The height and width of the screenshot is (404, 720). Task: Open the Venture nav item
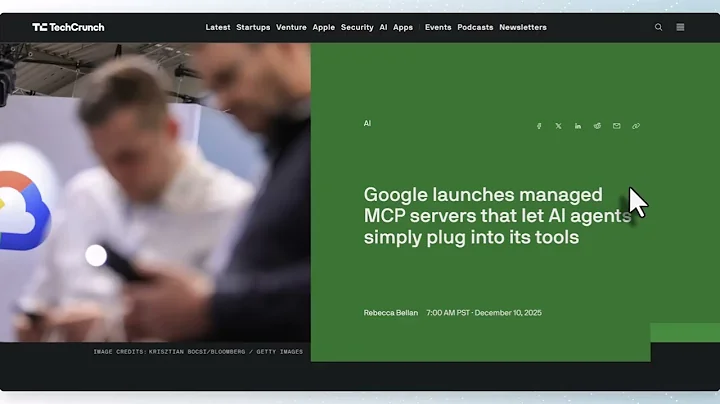pos(291,28)
